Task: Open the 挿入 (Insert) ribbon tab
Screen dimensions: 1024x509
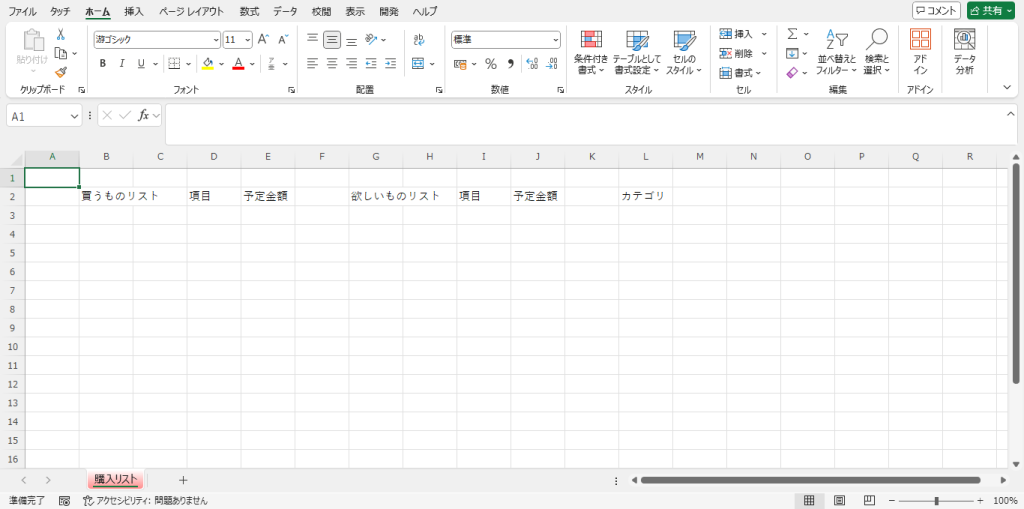Action: [134, 11]
